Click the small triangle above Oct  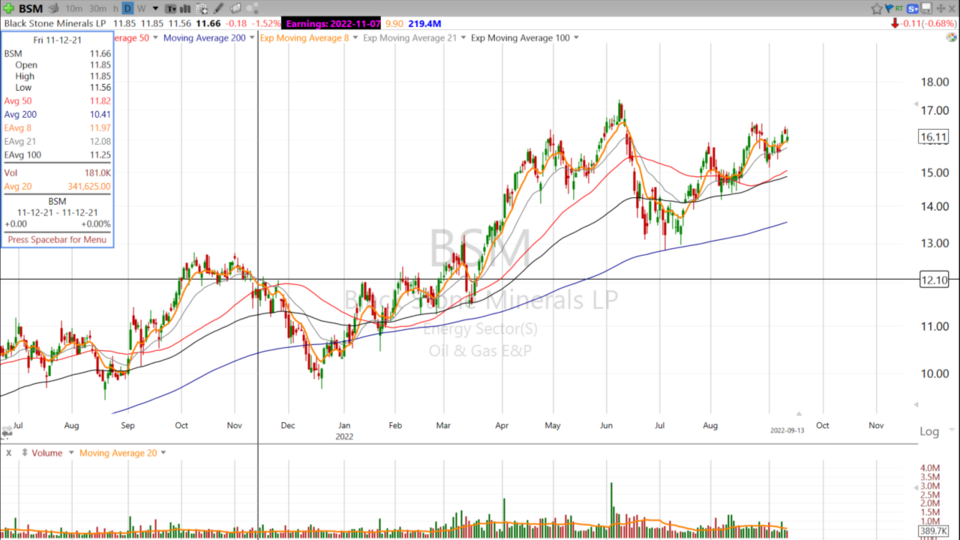pos(798,414)
